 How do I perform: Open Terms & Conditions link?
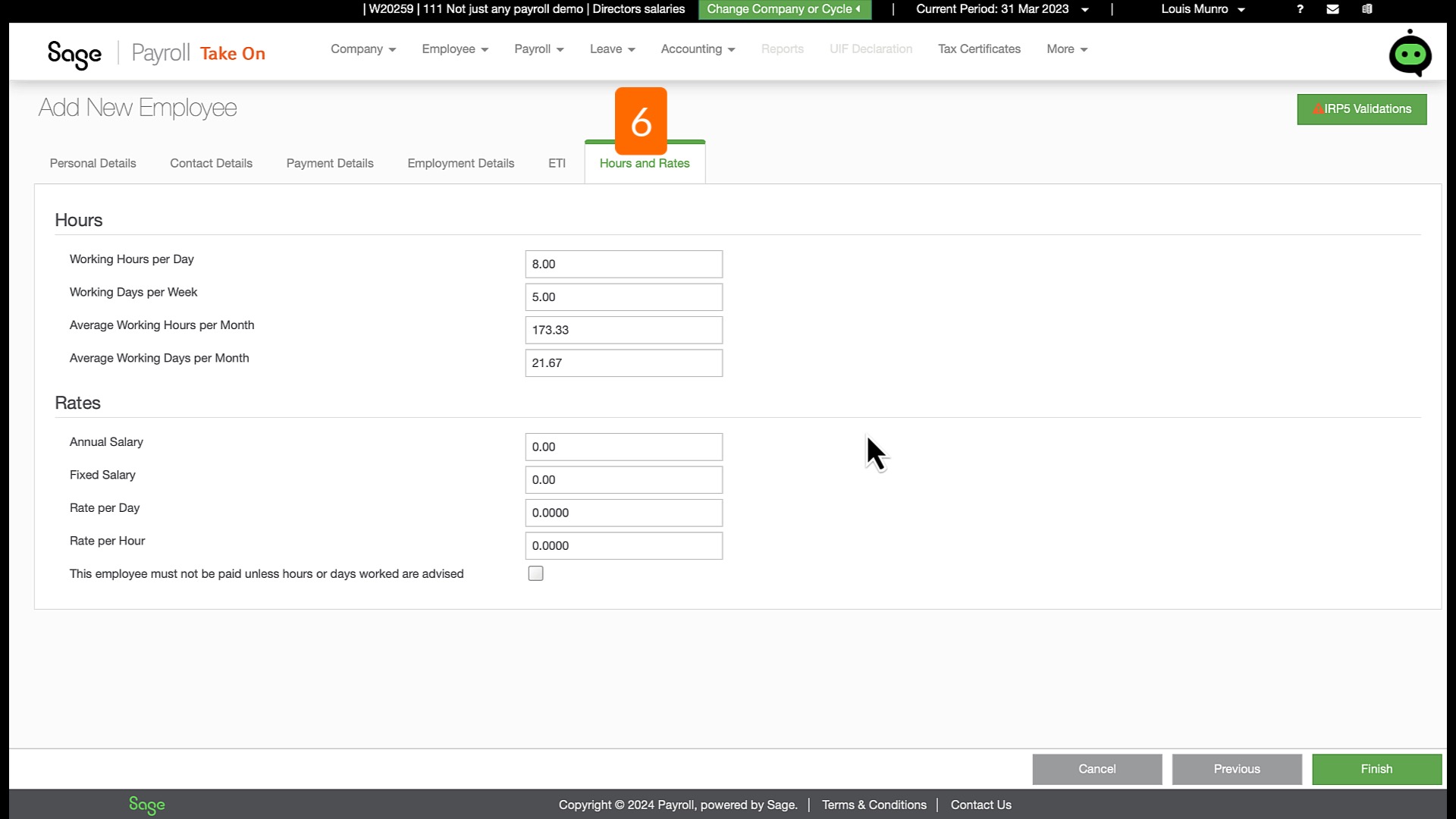(x=874, y=805)
